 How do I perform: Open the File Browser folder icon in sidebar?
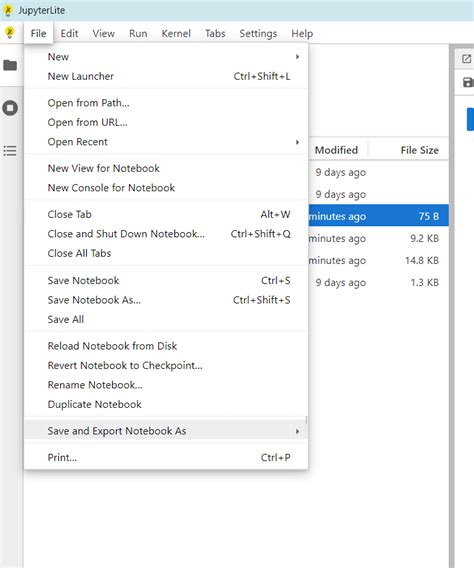click(10, 65)
